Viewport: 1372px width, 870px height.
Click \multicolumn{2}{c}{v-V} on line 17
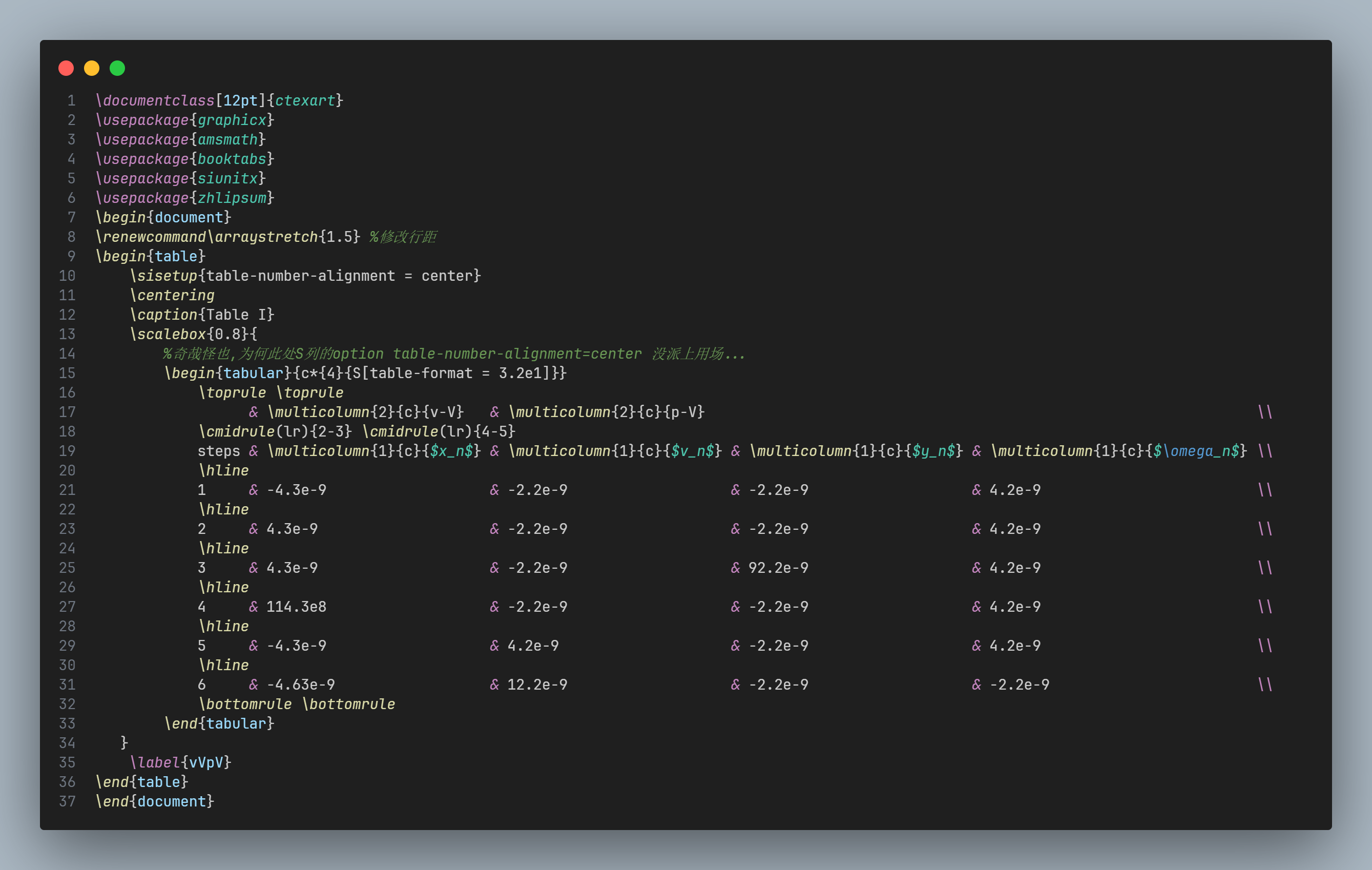tap(365, 412)
